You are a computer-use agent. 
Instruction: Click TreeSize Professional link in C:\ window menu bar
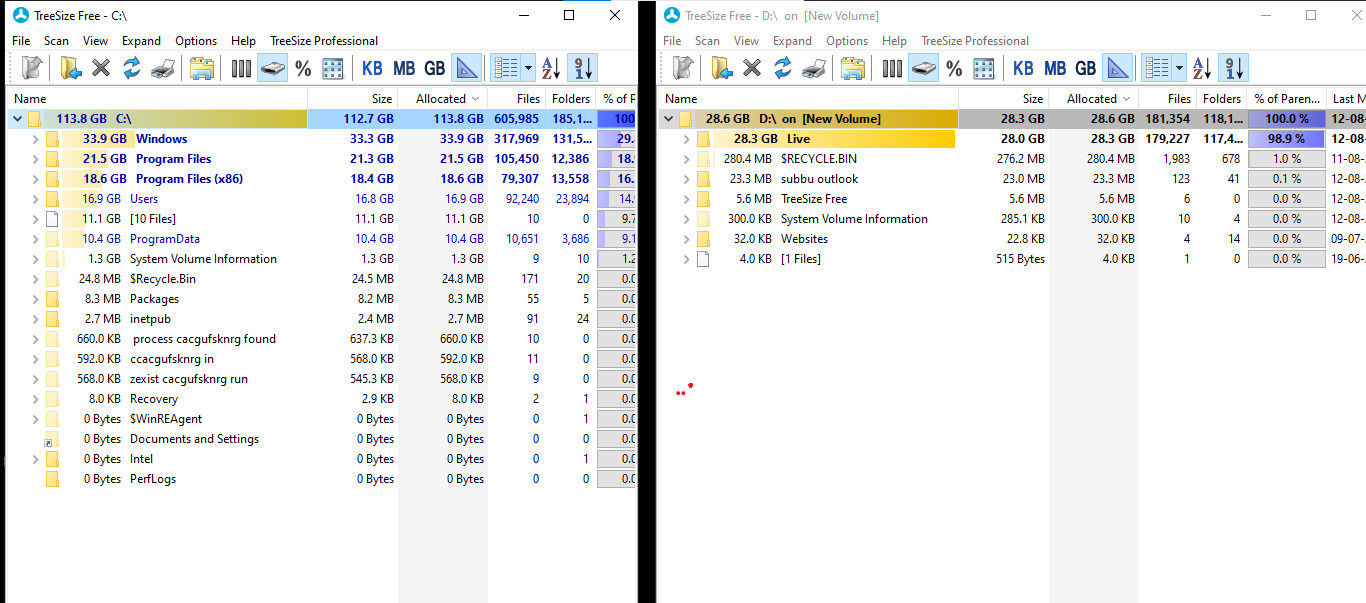point(324,41)
